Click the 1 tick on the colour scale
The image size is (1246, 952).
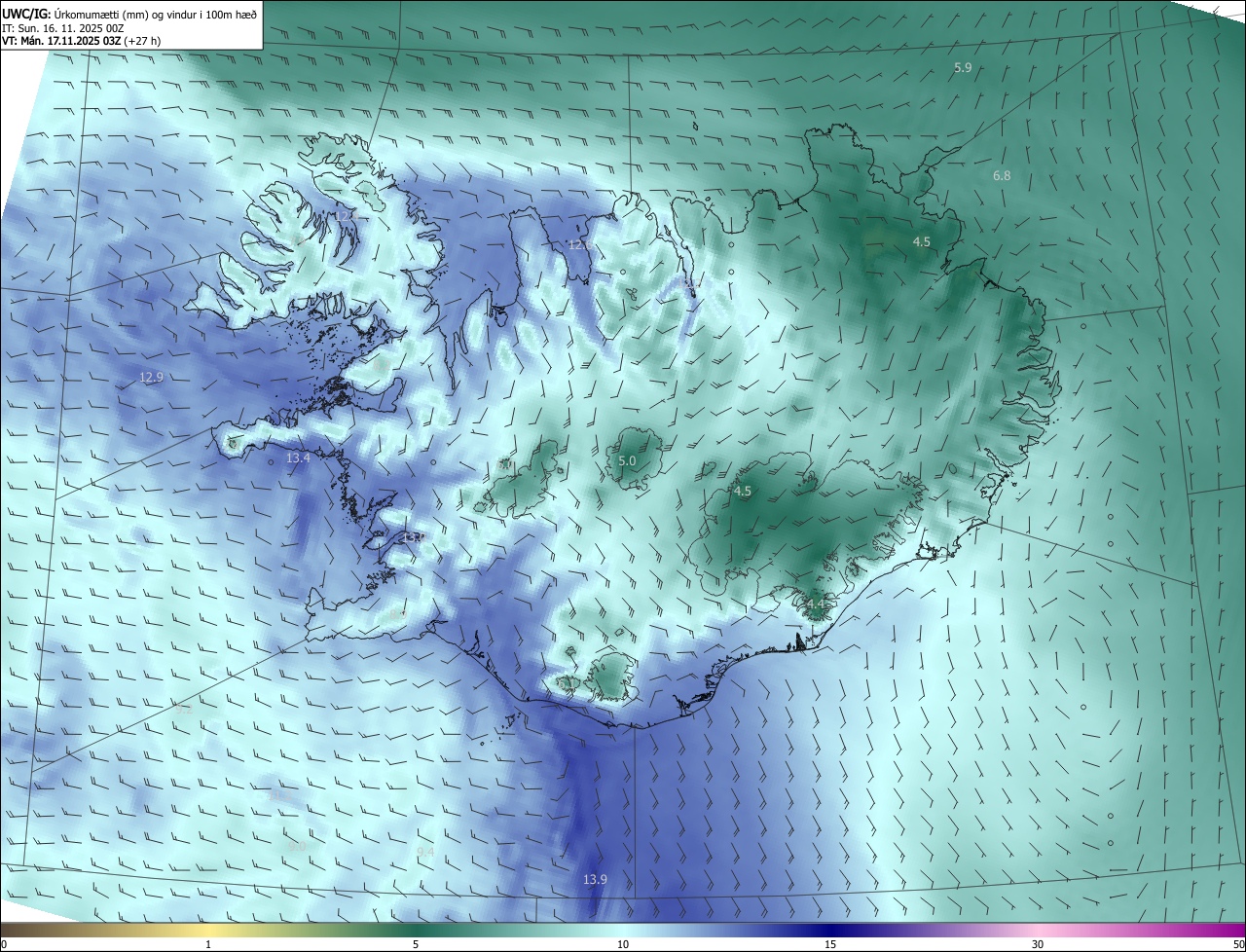[x=208, y=944]
